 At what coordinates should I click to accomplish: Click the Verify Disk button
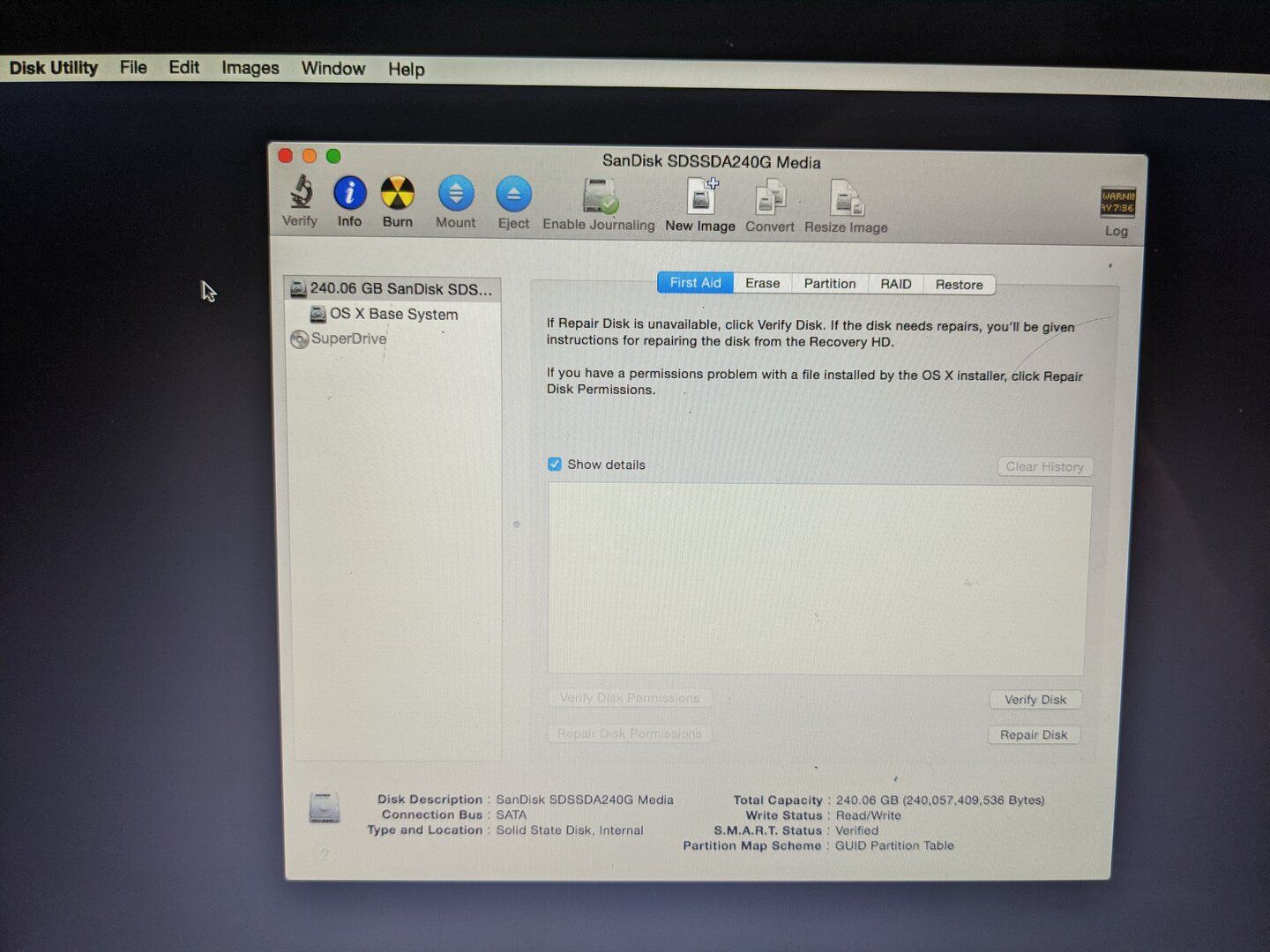click(1035, 700)
